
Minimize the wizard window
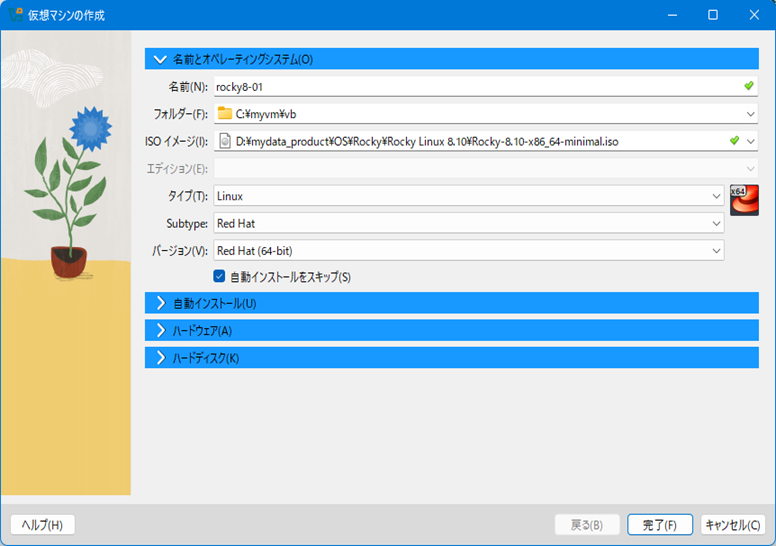pyautogui.click(x=672, y=15)
